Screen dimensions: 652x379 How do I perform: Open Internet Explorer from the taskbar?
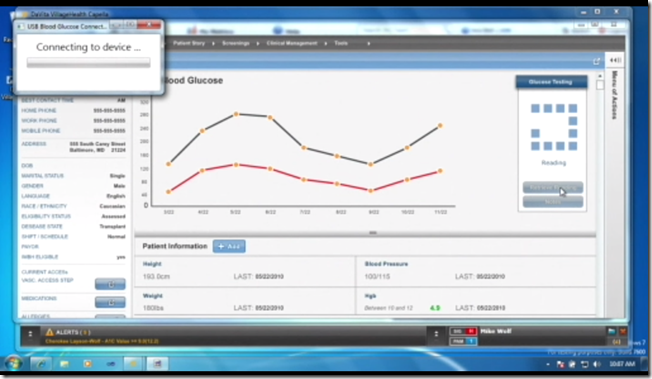(x=41, y=364)
